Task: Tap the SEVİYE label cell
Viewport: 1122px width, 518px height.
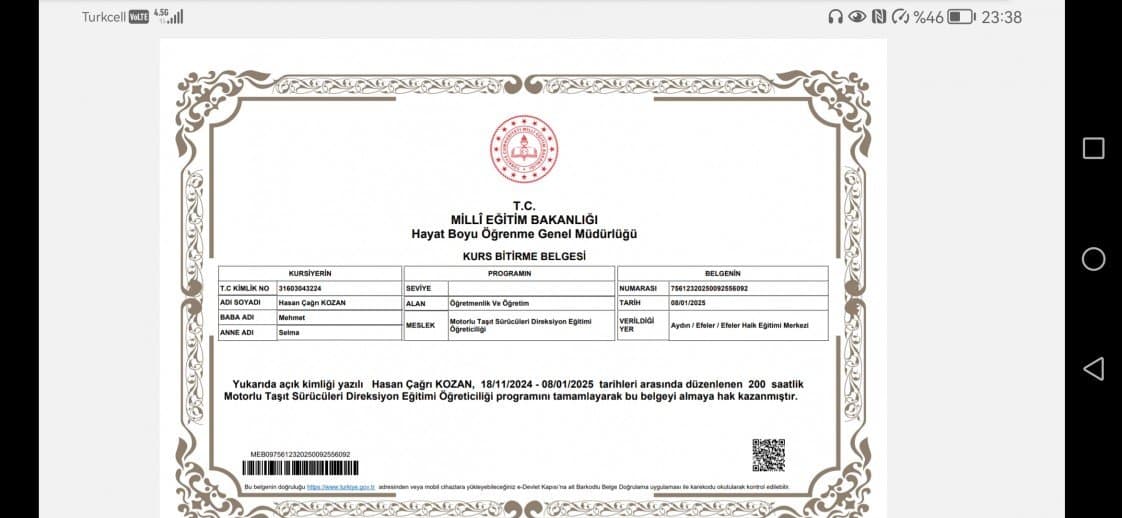Action: pyautogui.click(x=426, y=288)
